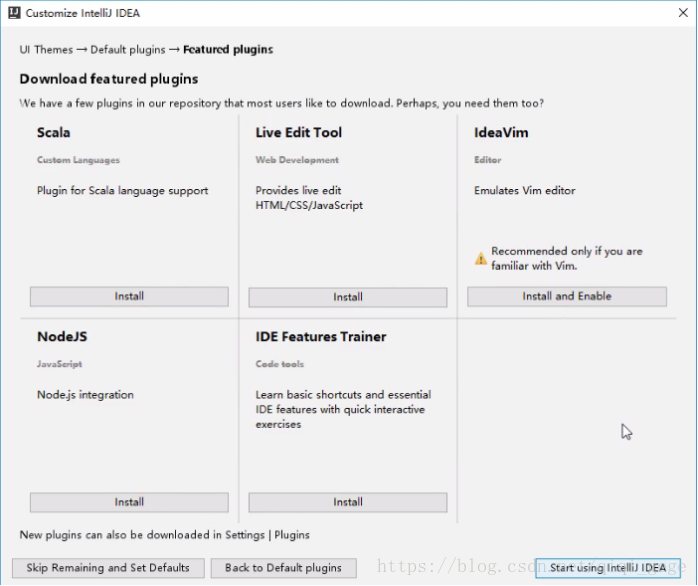This screenshot has height=586, width=698.
Task: Install the Live Edit Tool plugin
Action: [348, 298]
